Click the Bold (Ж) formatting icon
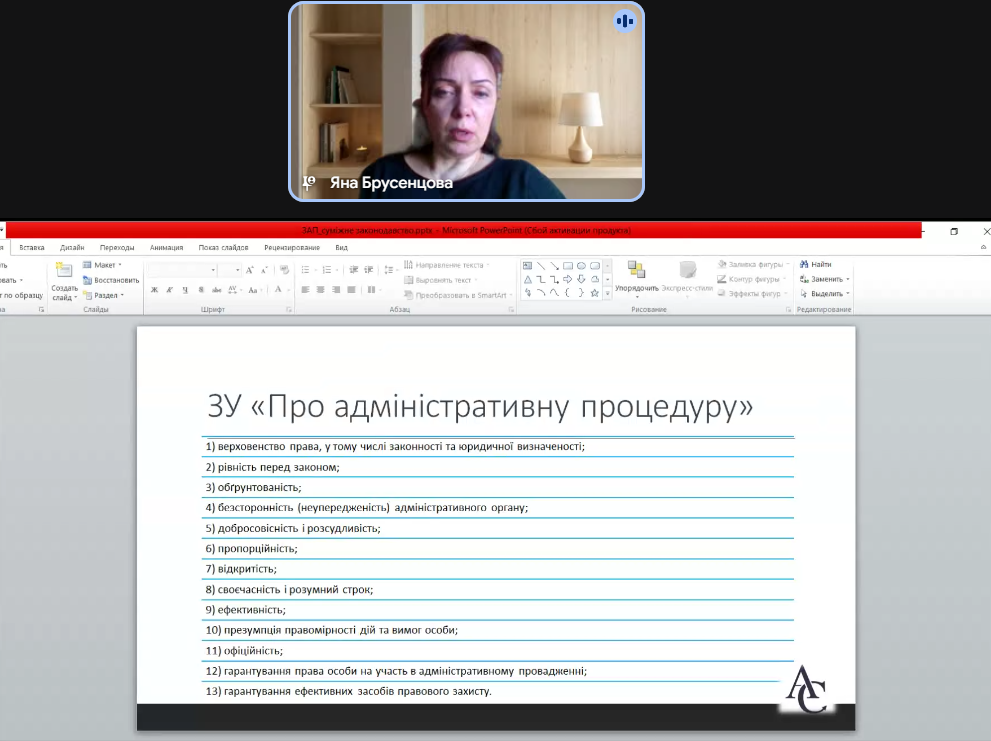 point(155,290)
